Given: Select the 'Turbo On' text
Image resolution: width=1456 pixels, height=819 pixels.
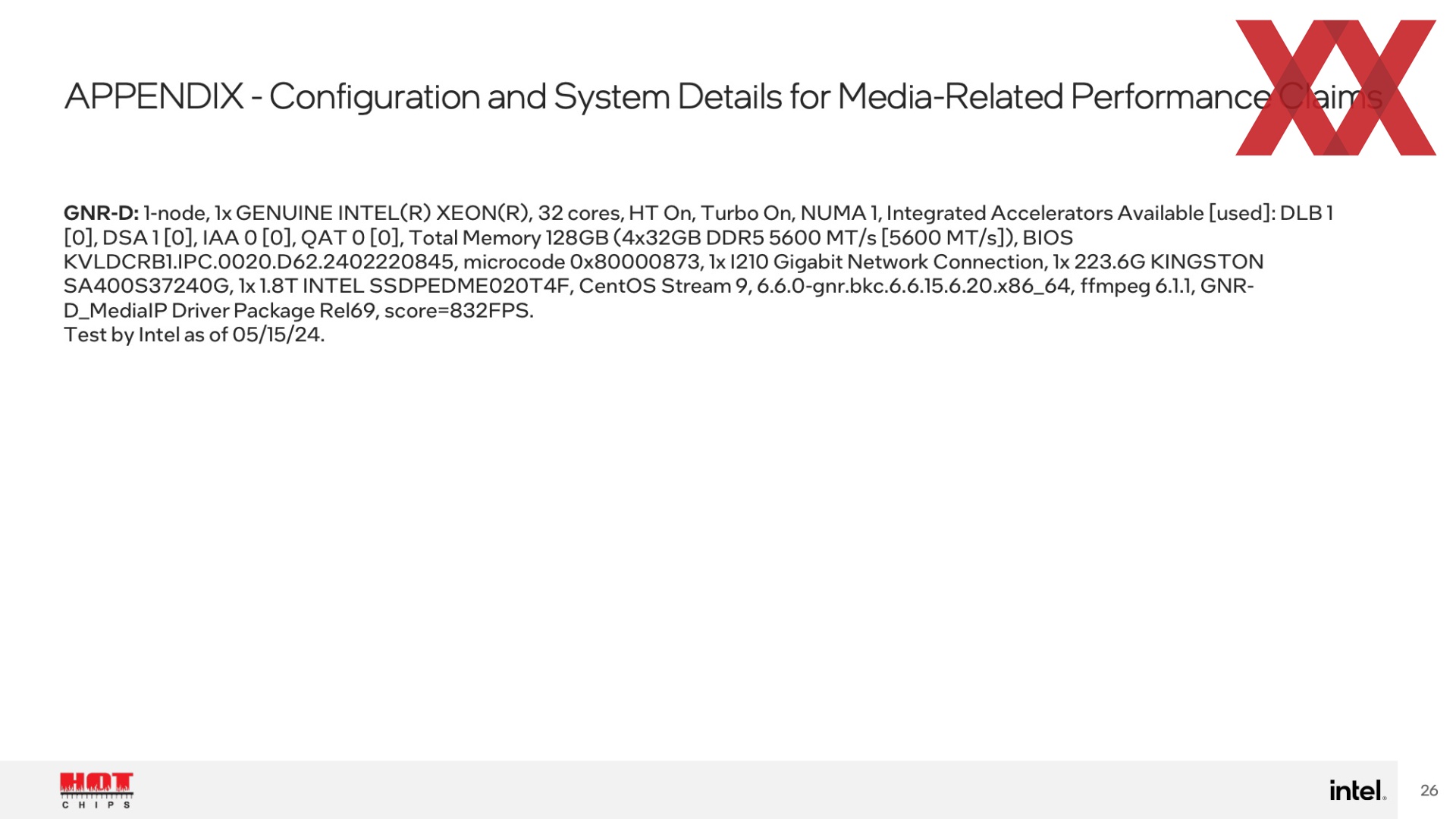Looking at the screenshot, I should [x=745, y=213].
